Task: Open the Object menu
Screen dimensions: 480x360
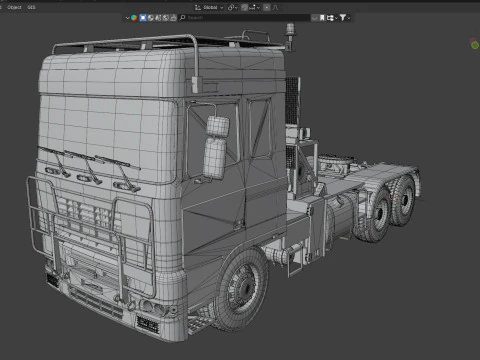Action: 14,7
